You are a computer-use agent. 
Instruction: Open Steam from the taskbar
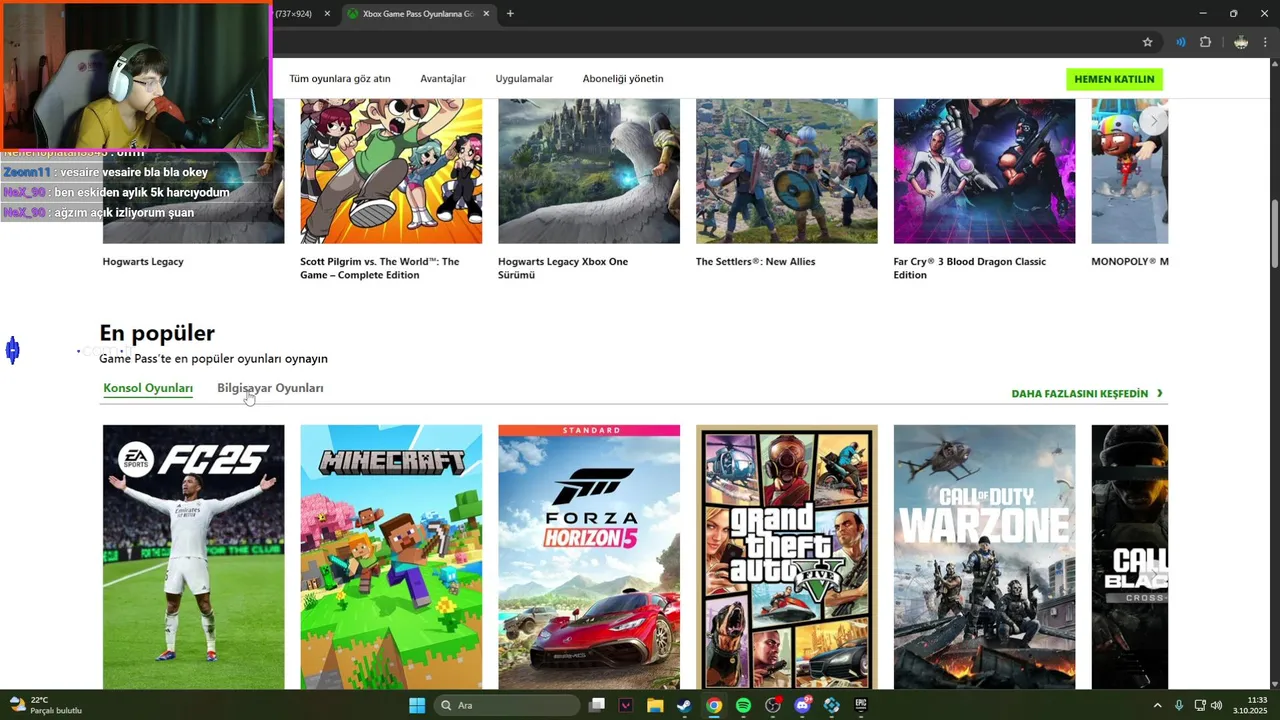point(684,705)
